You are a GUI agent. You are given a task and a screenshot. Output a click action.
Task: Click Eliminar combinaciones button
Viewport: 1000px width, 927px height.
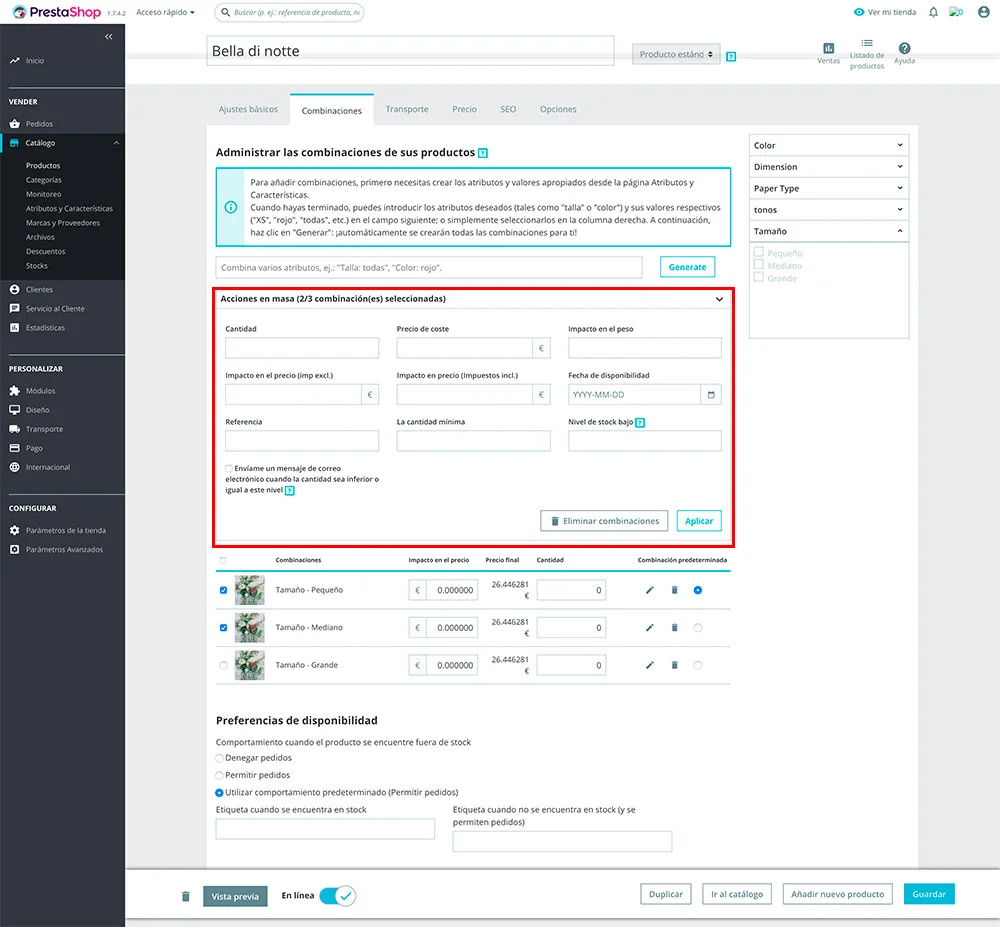coord(604,521)
